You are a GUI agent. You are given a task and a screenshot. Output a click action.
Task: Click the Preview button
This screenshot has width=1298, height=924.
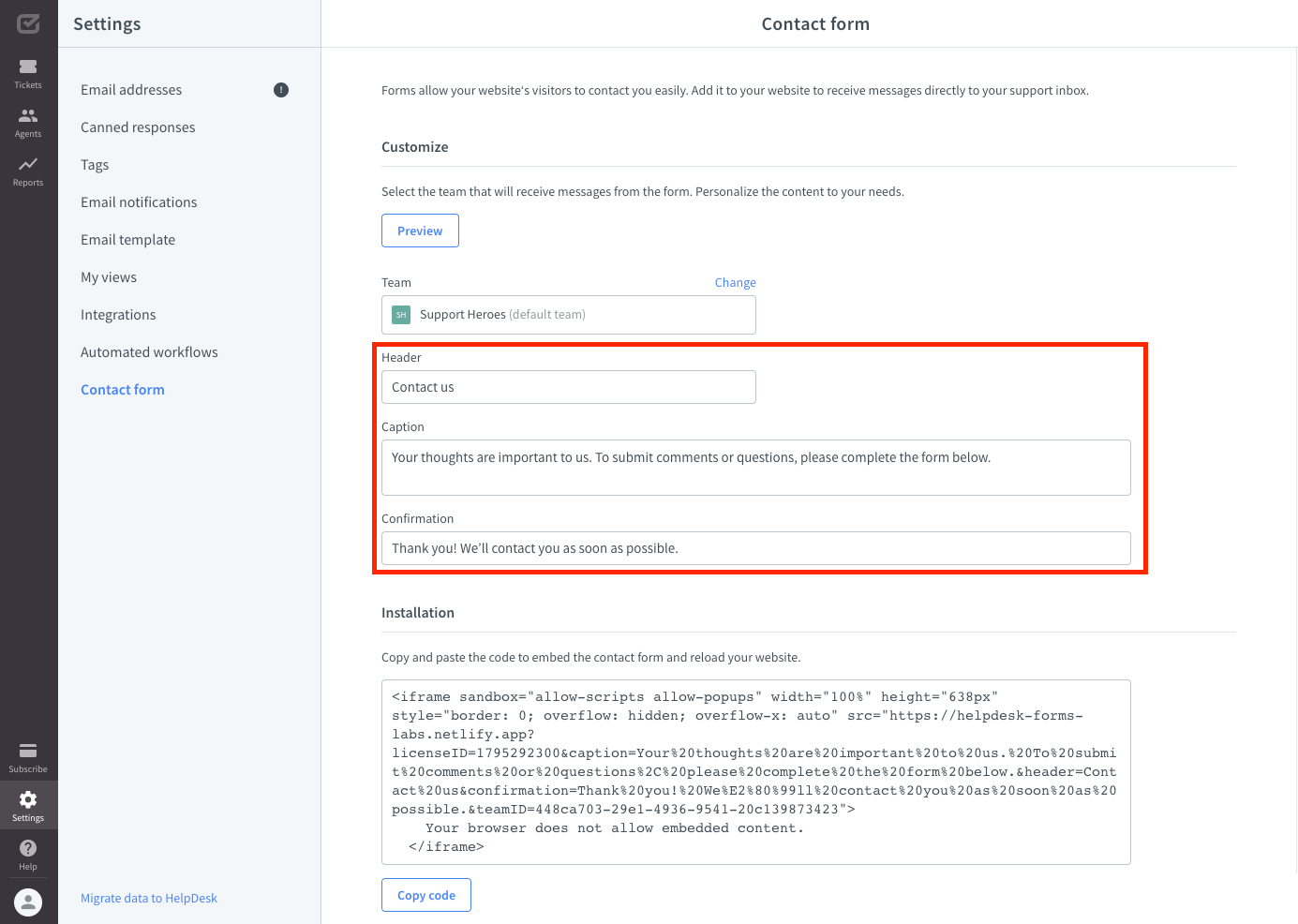coord(420,230)
